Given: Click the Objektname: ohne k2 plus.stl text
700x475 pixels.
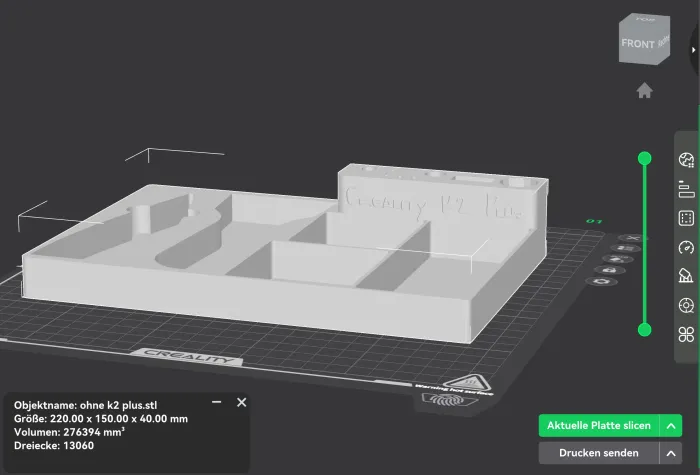Looking at the screenshot, I should click(85, 405).
